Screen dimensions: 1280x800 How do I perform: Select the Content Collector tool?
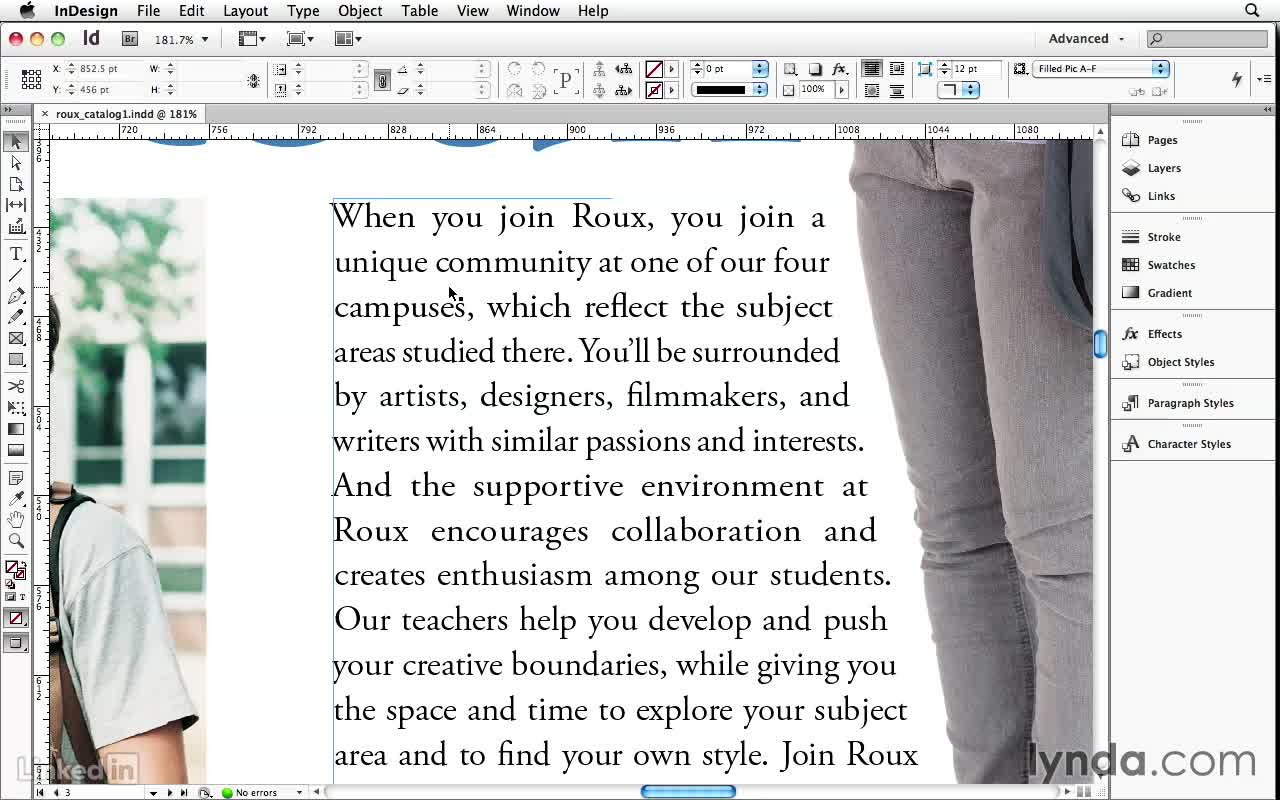pyautogui.click(x=16, y=227)
